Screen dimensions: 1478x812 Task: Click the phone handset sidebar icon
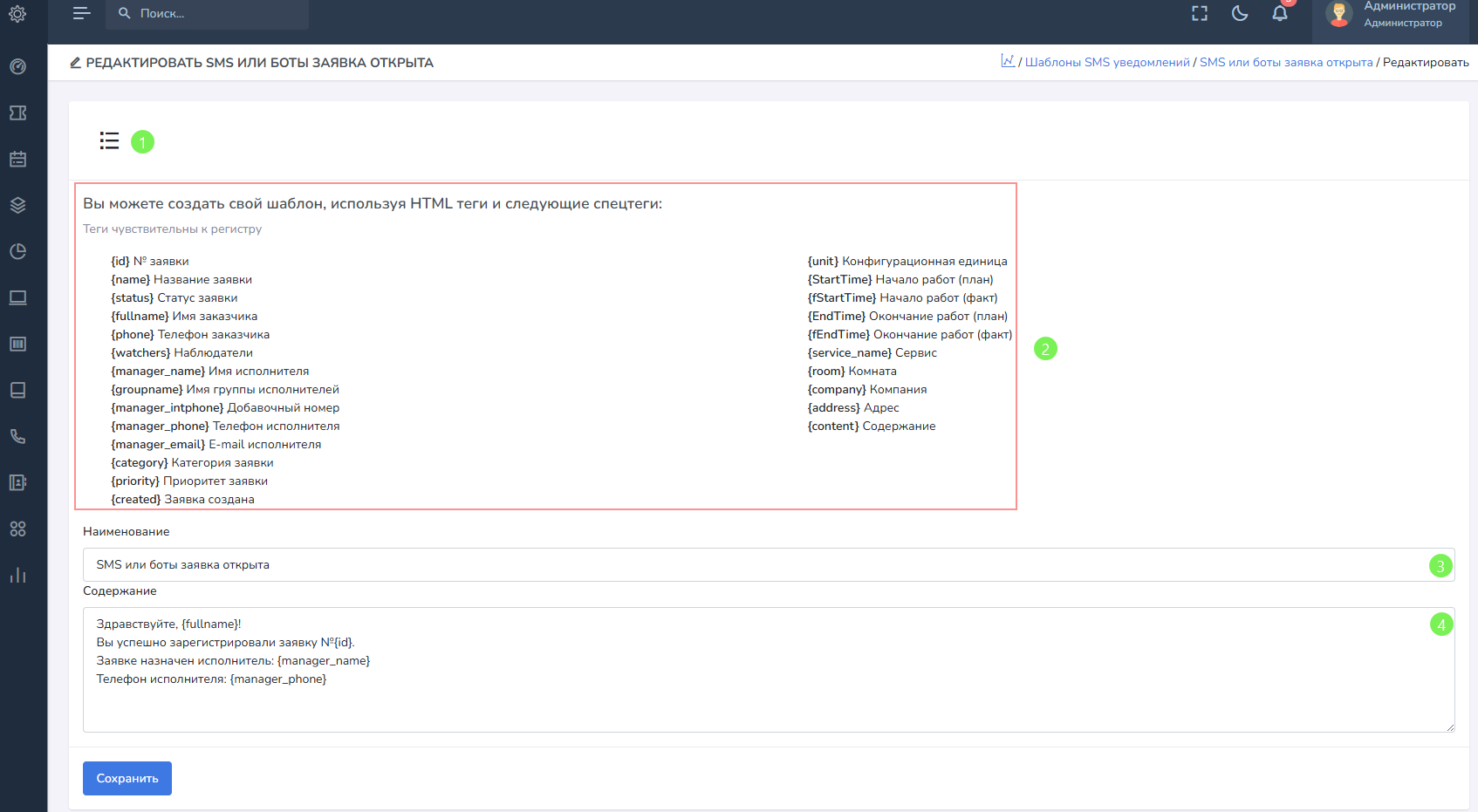pyautogui.click(x=17, y=437)
